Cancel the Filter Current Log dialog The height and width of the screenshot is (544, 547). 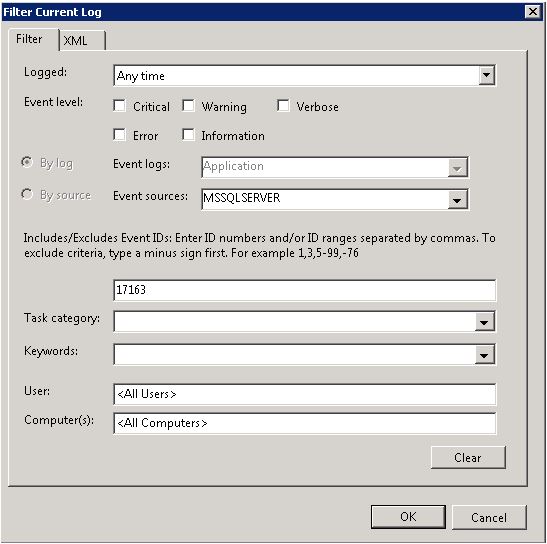[x=489, y=517]
